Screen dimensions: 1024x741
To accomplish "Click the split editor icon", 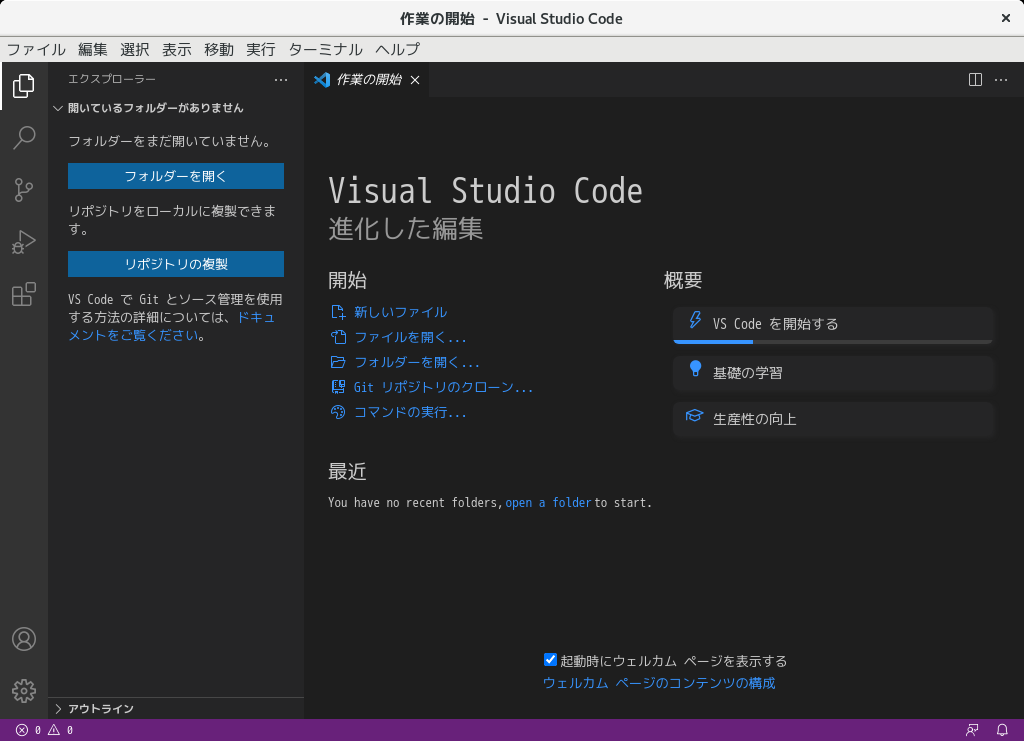I will 975,80.
